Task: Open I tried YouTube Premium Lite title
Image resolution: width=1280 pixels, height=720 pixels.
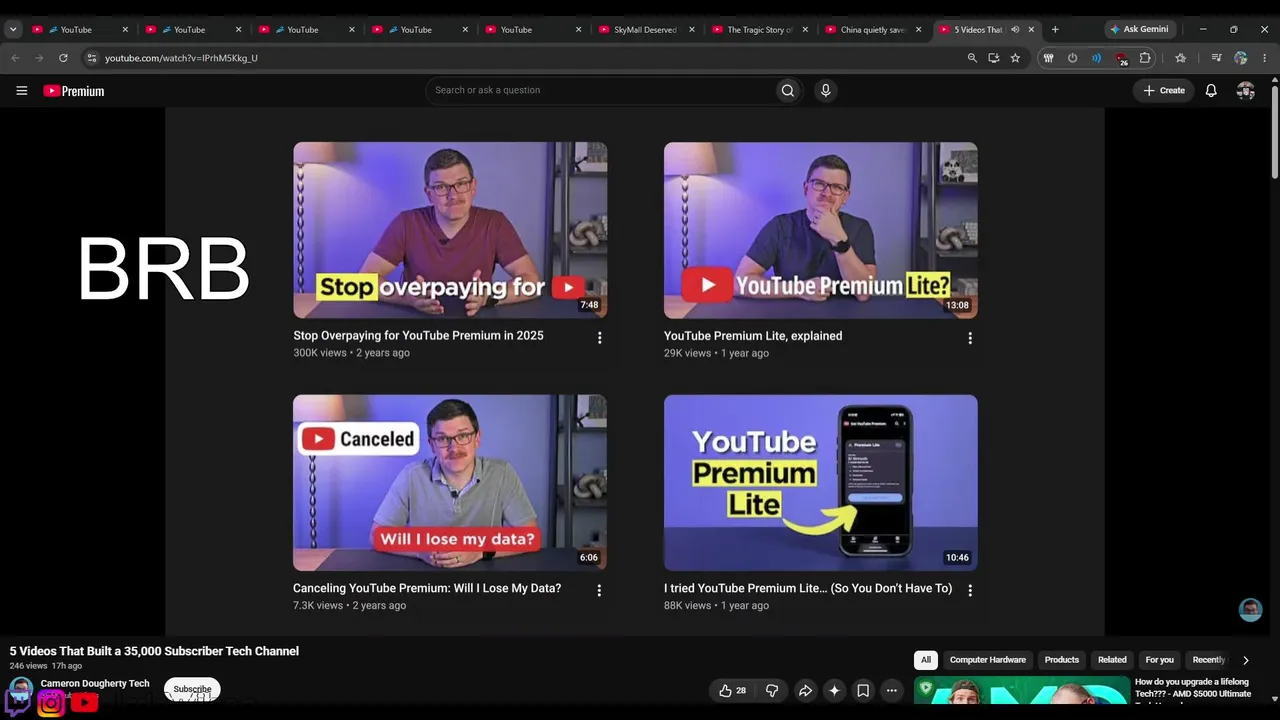Action: pos(808,589)
